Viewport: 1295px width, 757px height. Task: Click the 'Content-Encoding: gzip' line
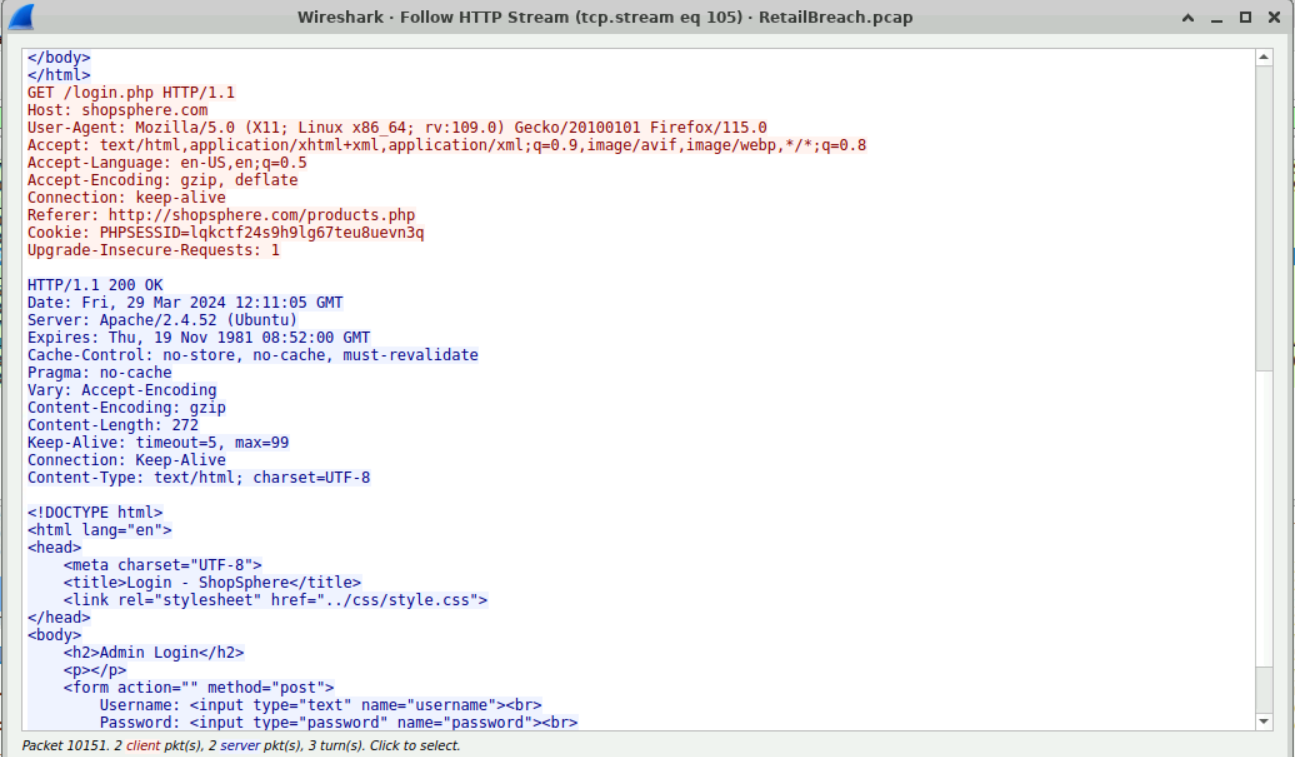(126, 408)
